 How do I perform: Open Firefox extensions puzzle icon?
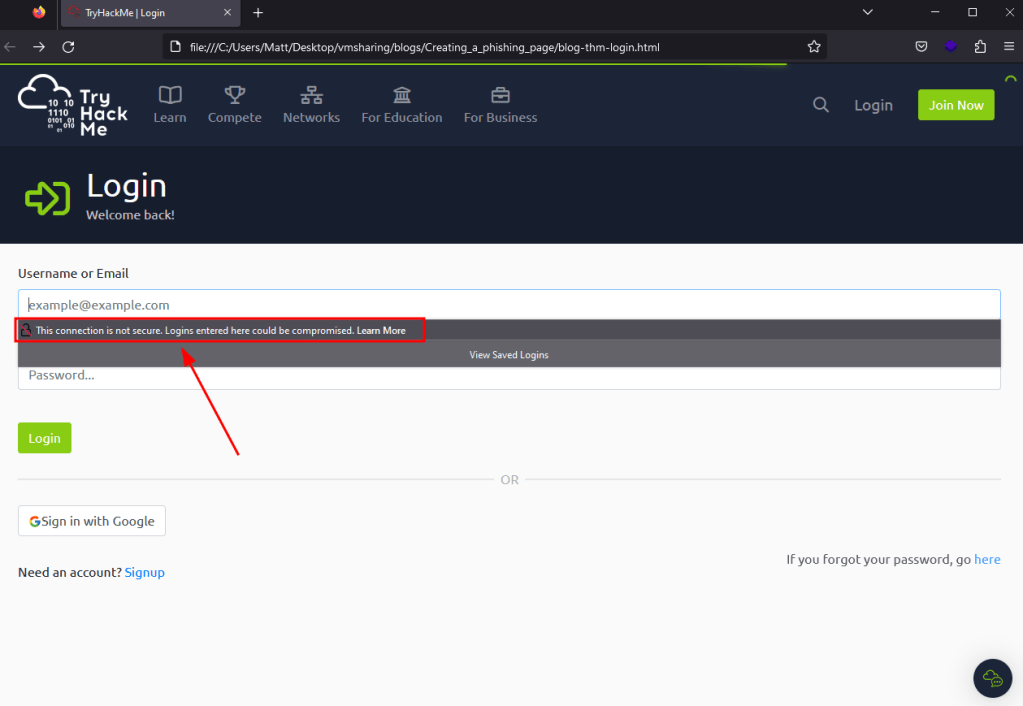pyautogui.click(x=979, y=47)
